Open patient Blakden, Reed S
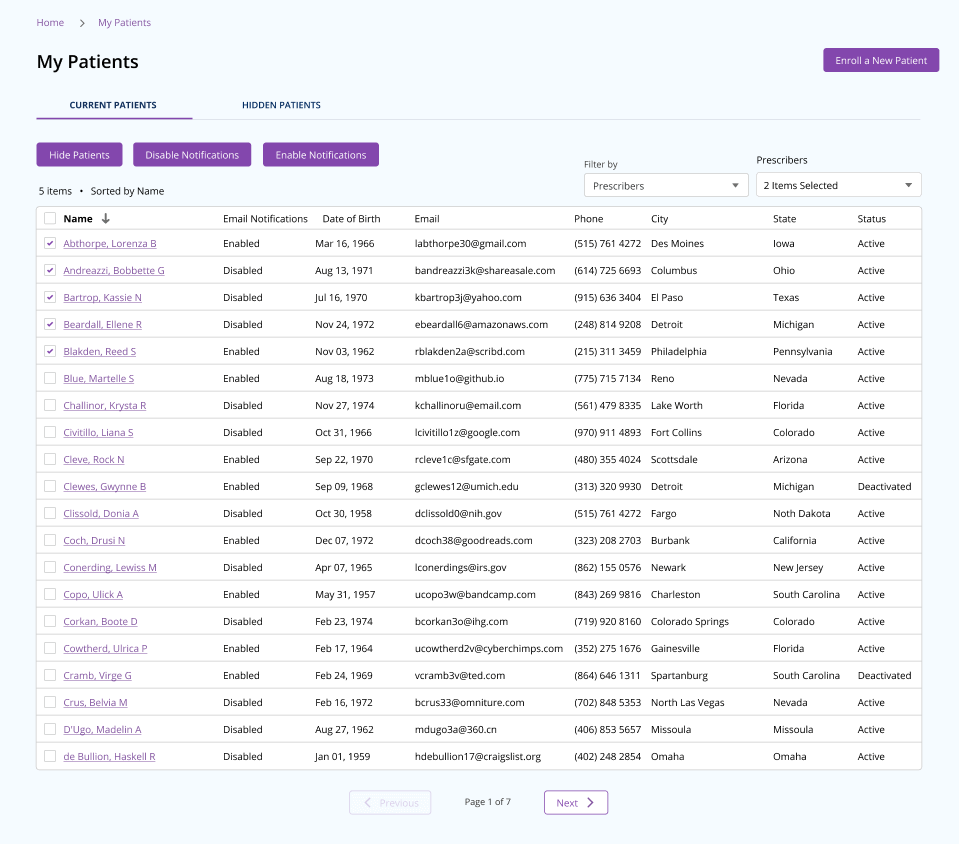 [x=100, y=351]
